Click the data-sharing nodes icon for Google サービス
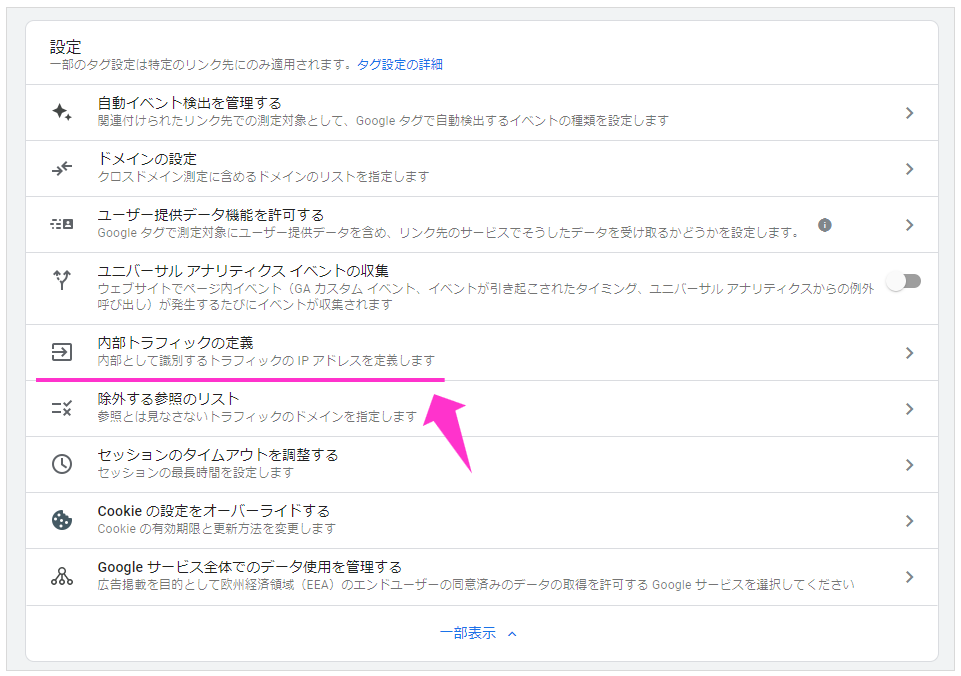This screenshot has height=676, width=961. pyautogui.click(x=62, y=577)
